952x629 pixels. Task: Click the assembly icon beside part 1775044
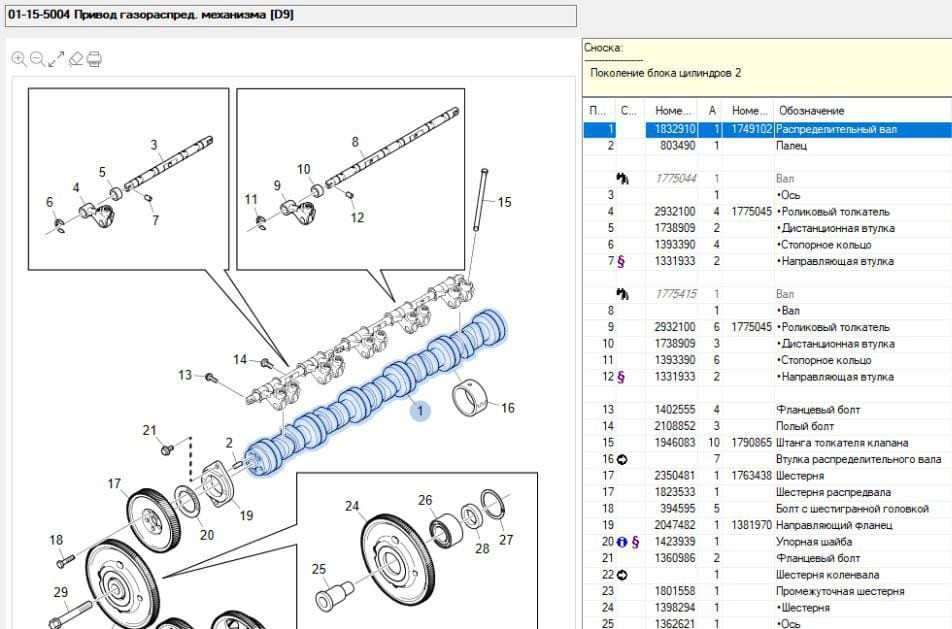click(x=625, y=178)
